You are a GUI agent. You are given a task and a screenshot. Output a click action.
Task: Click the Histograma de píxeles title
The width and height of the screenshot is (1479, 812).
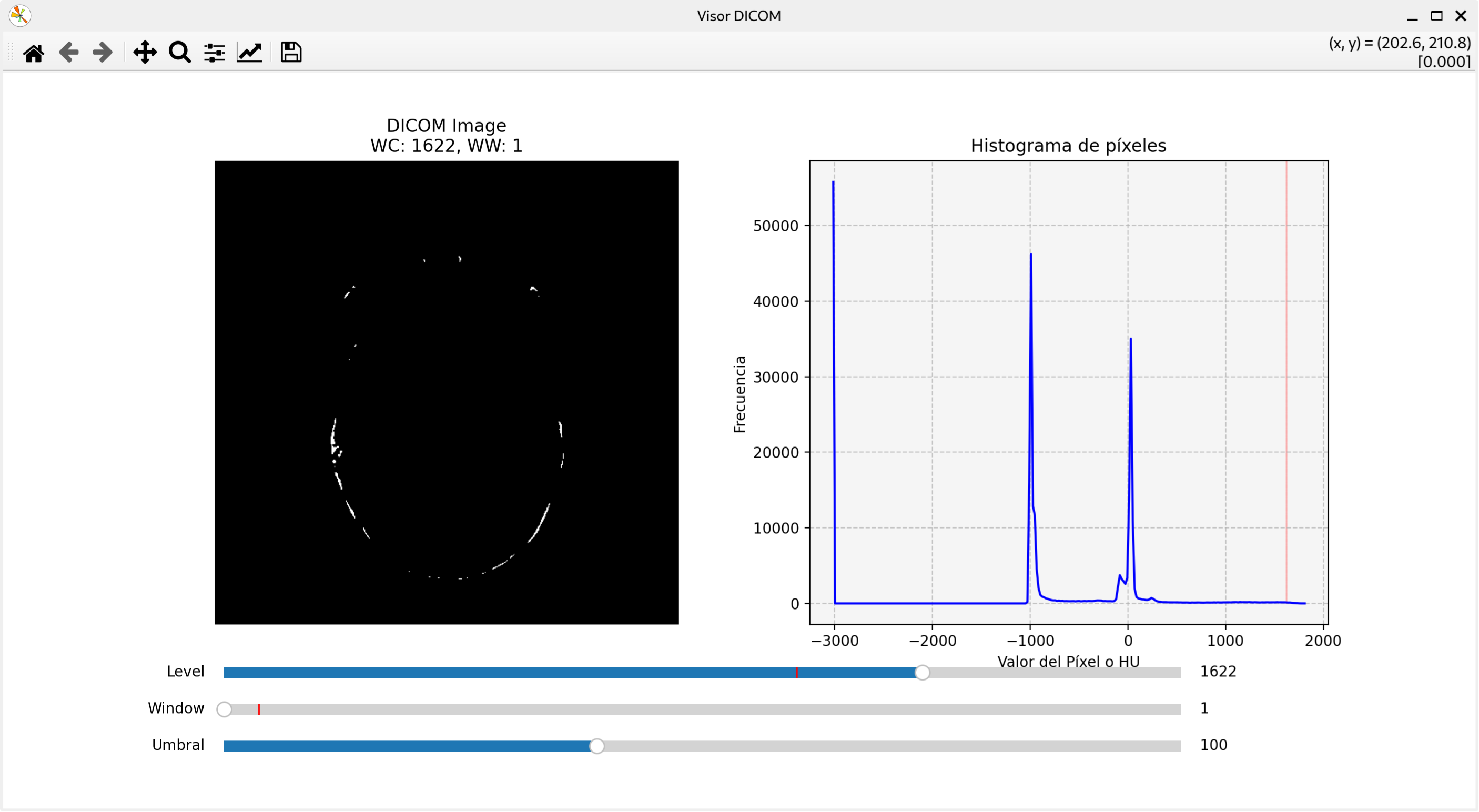coord(1068,146)
